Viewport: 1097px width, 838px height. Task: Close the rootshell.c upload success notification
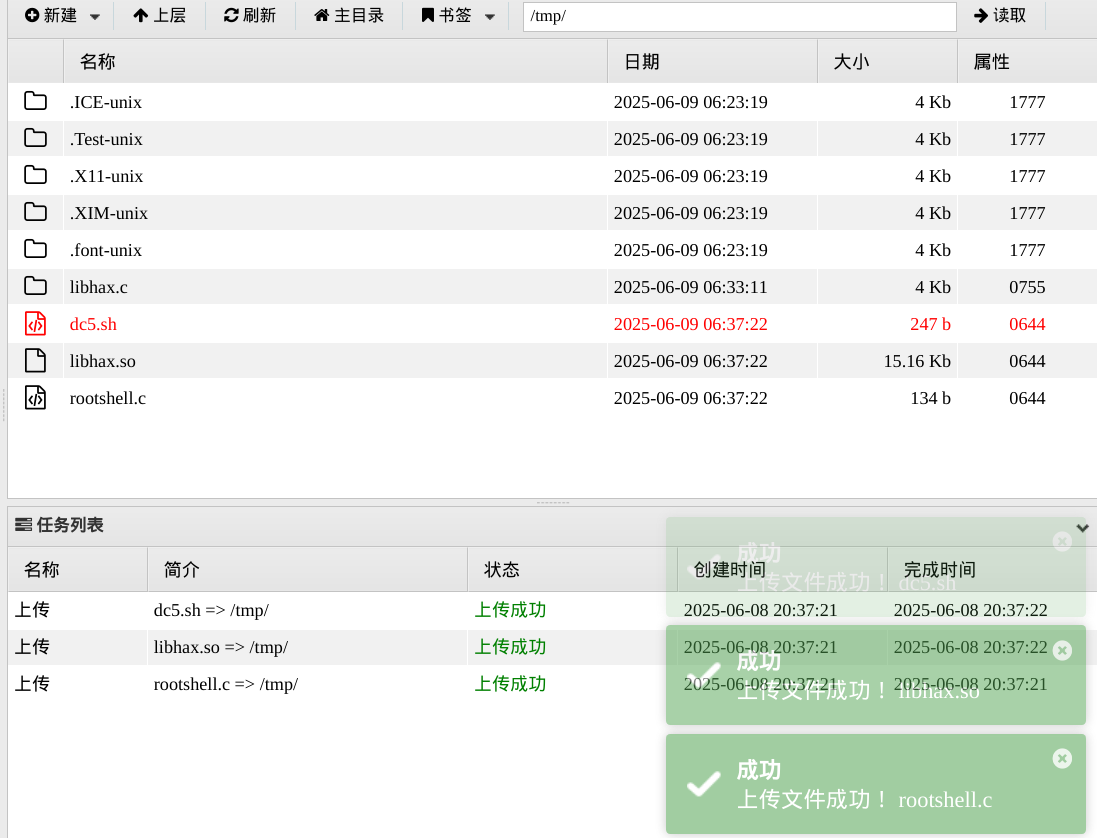point(1062,759)
